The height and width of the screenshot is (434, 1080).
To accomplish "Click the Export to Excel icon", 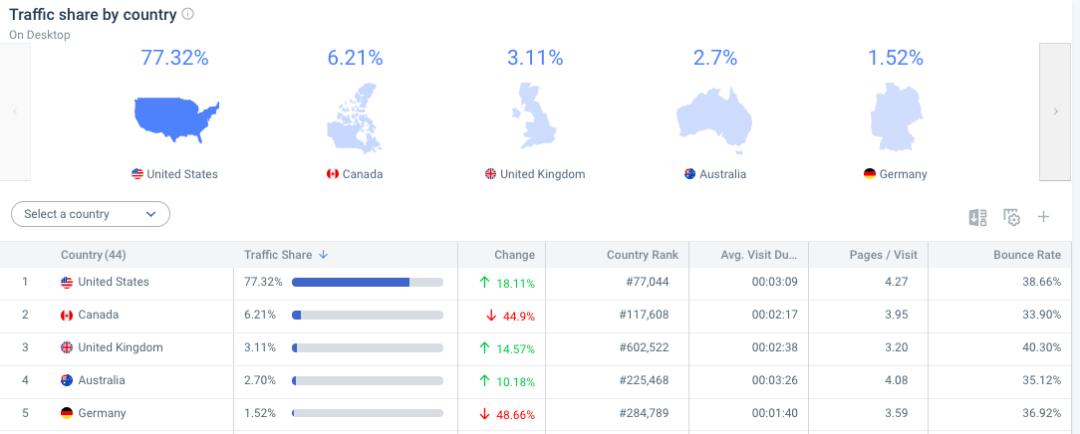I will point(977,217).
